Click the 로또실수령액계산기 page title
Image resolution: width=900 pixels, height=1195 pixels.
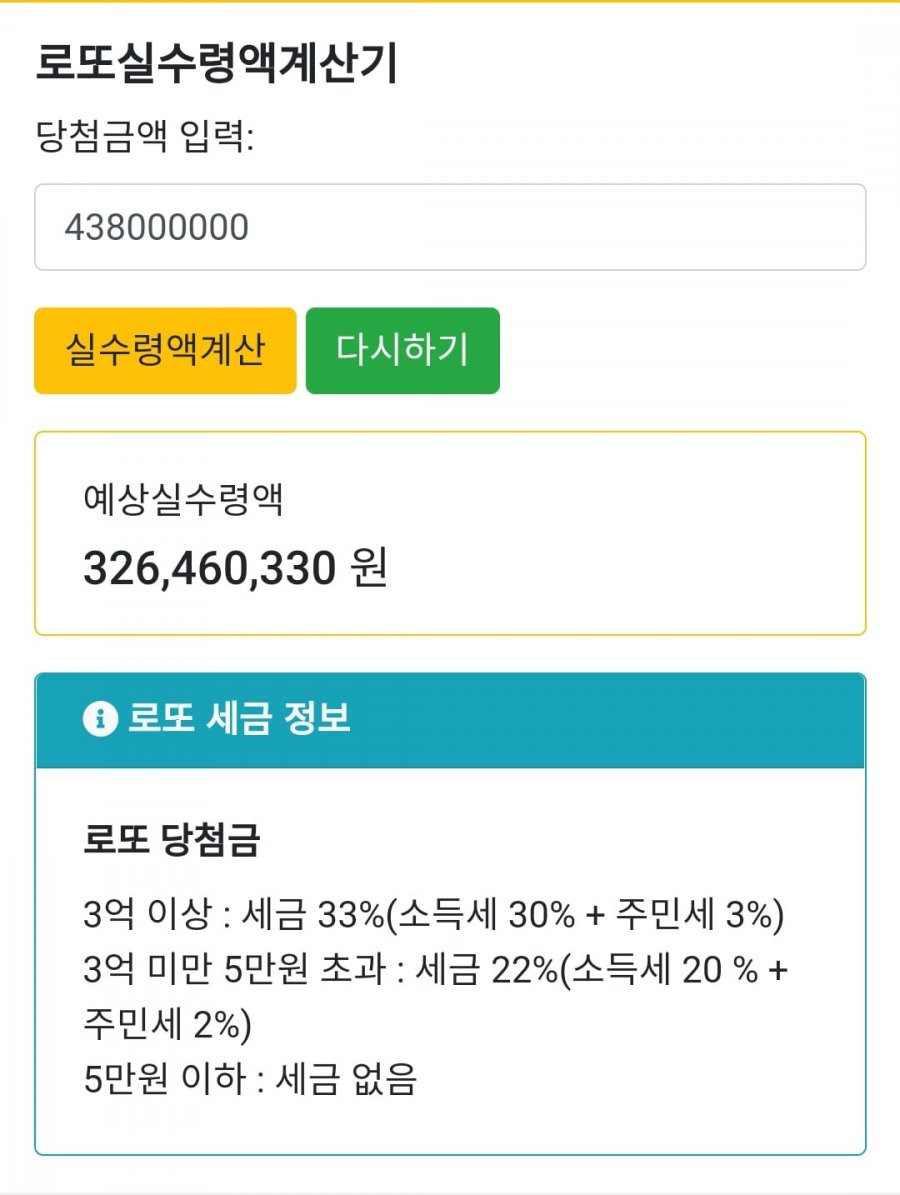(216, 64)
